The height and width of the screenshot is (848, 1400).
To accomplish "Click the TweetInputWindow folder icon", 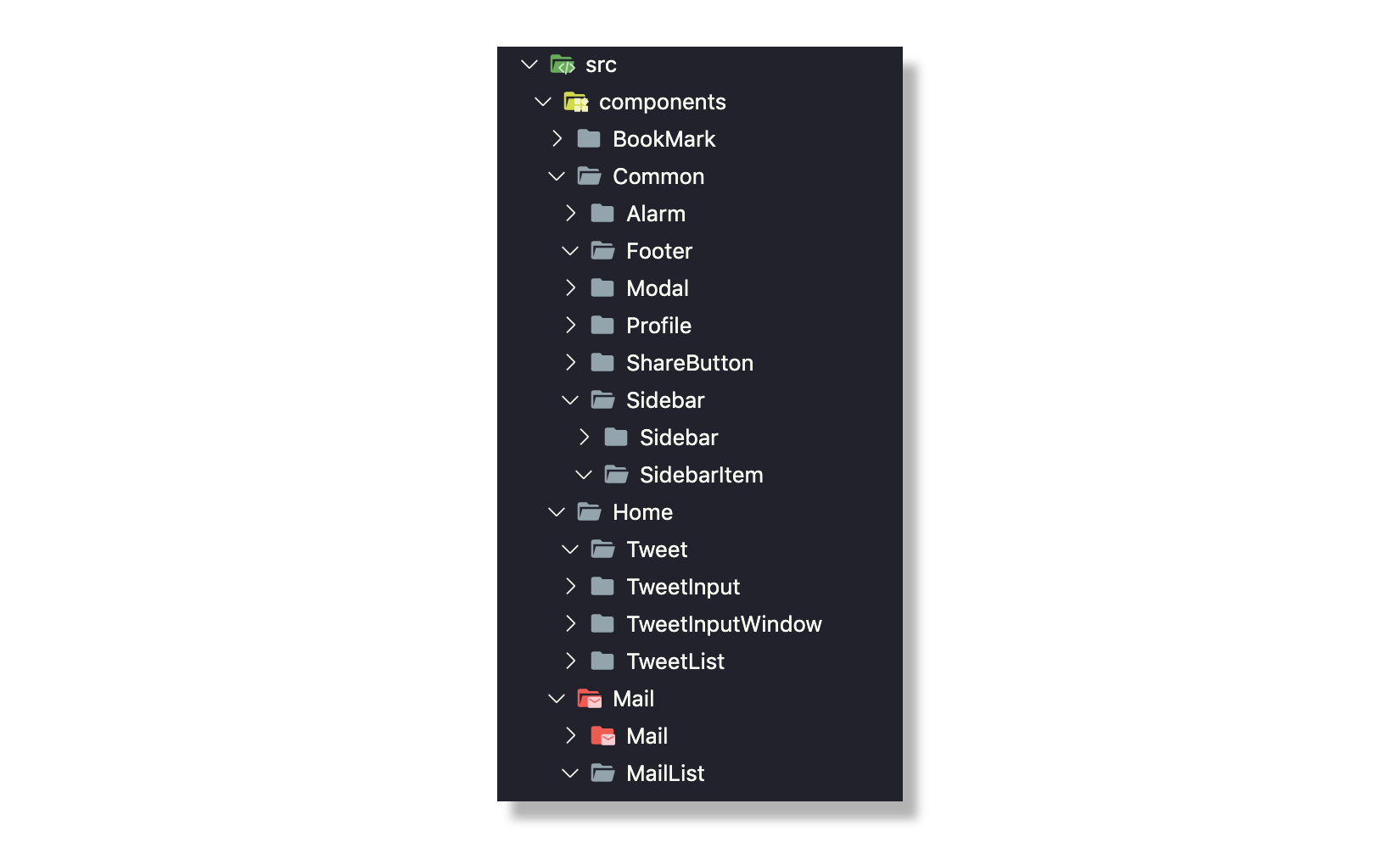I will pos(602,624).
